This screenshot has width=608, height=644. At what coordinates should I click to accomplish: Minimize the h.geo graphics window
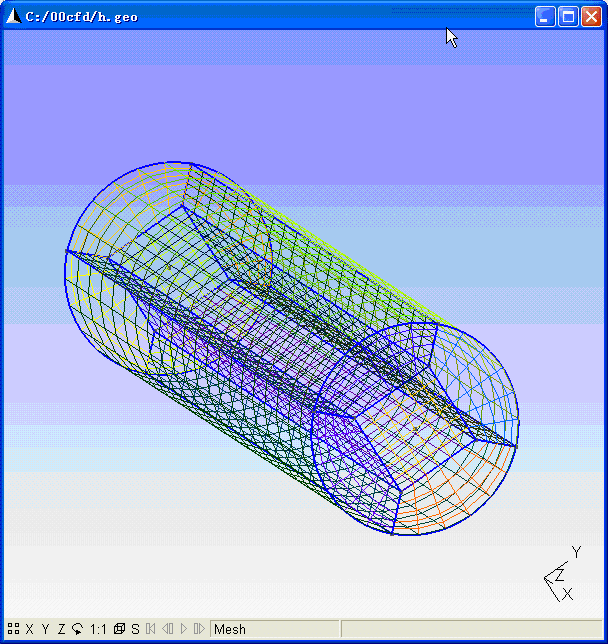click(x=545, y=16)
